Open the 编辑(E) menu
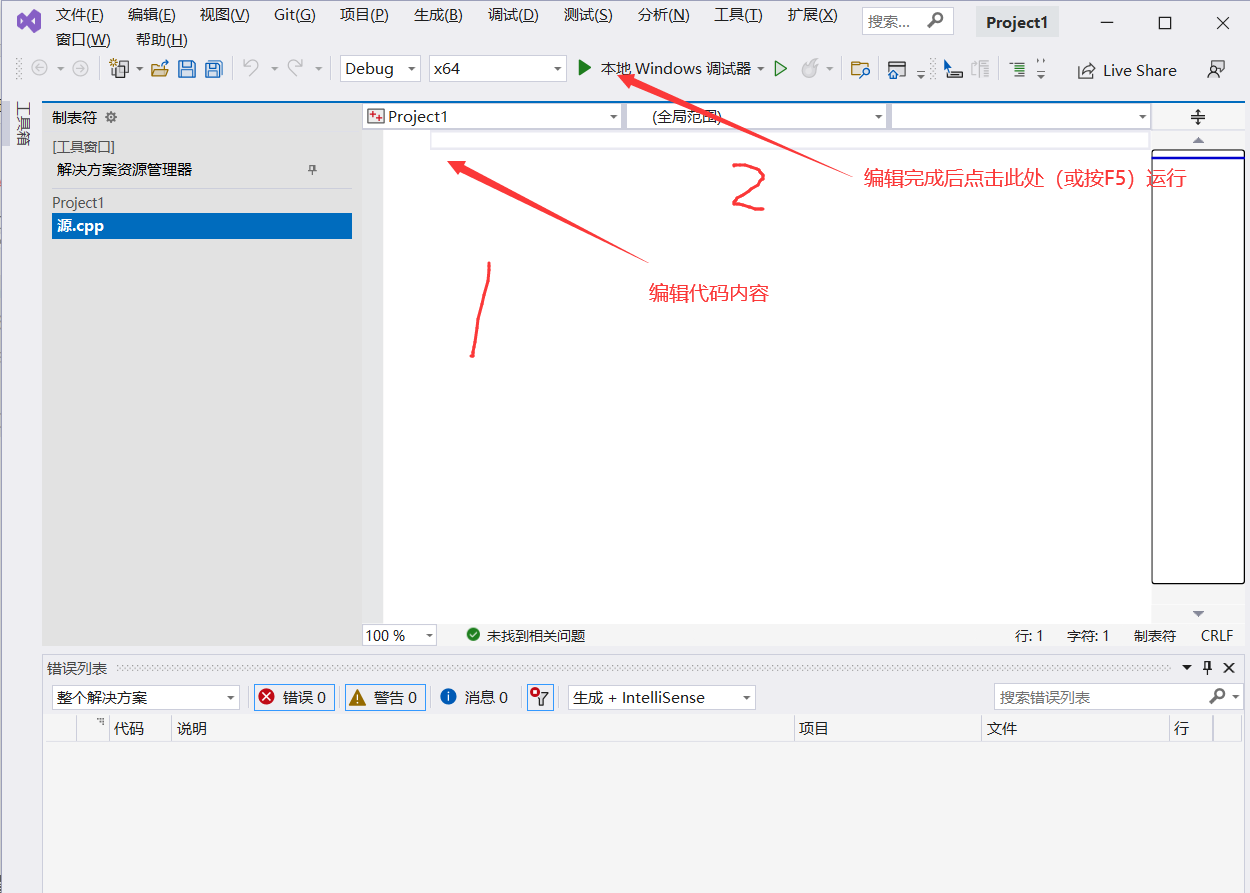The image size is (1250, 893). [x=152, y=15]
